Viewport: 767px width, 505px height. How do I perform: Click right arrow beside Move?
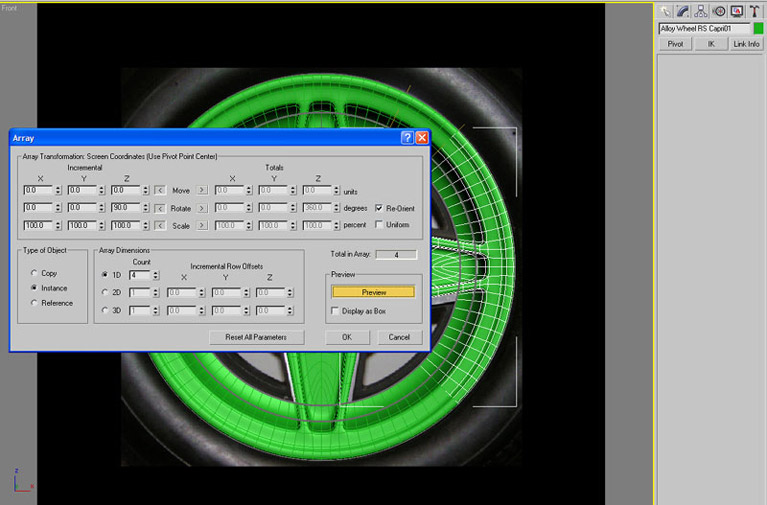201,190
